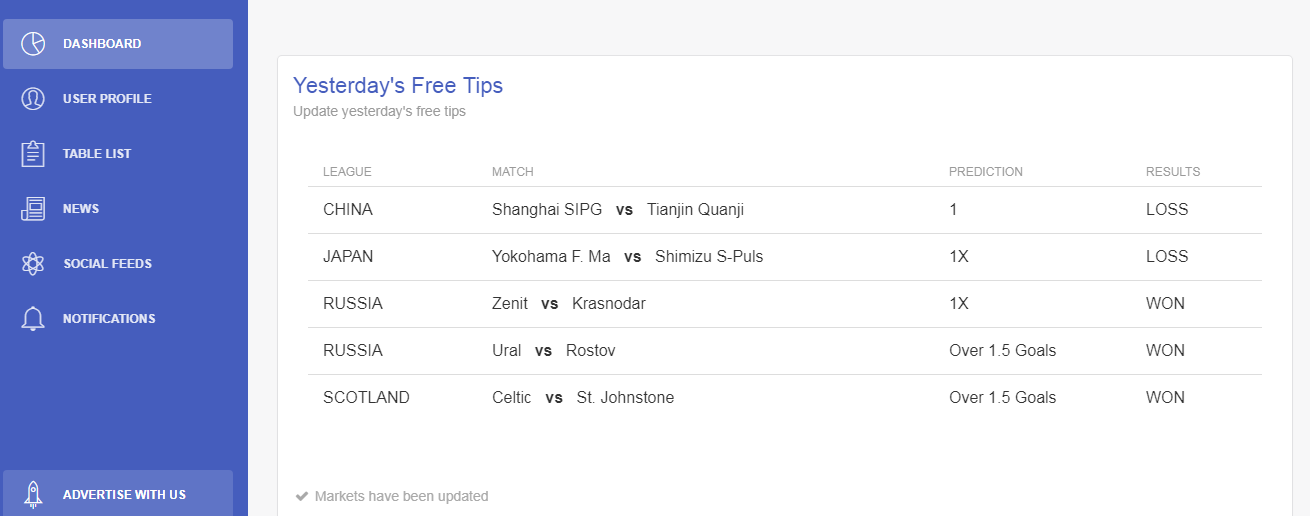Click the News newspaper icon
The width and height of the screenshot is (1310, 516).
click(x=33, y=209)
